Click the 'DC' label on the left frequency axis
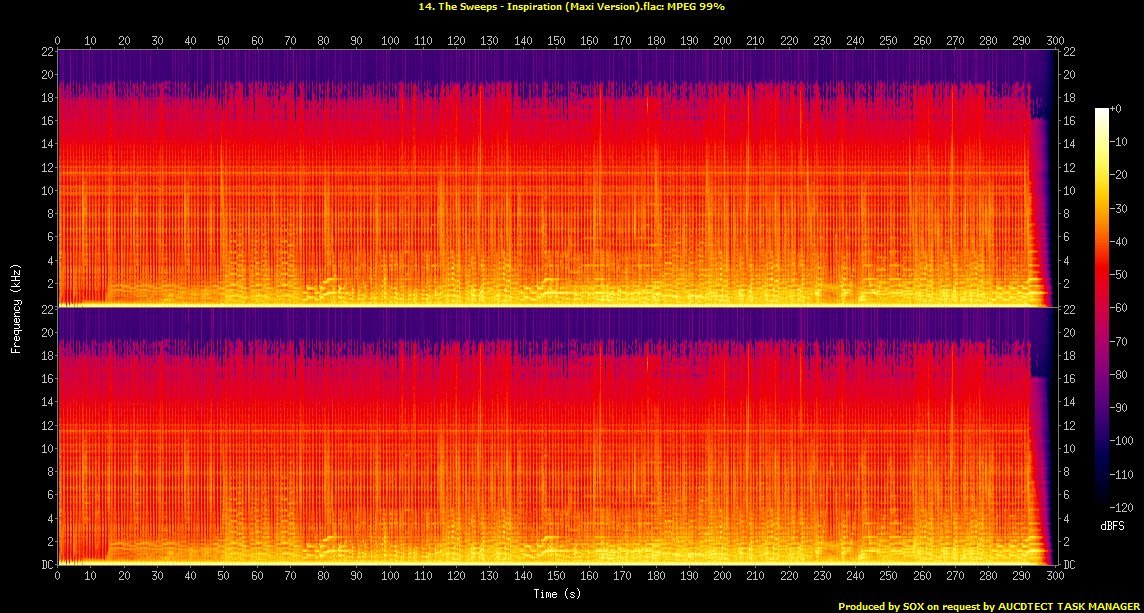Image resolution: width=1144 pixels, height=613 pixels. 46,565
